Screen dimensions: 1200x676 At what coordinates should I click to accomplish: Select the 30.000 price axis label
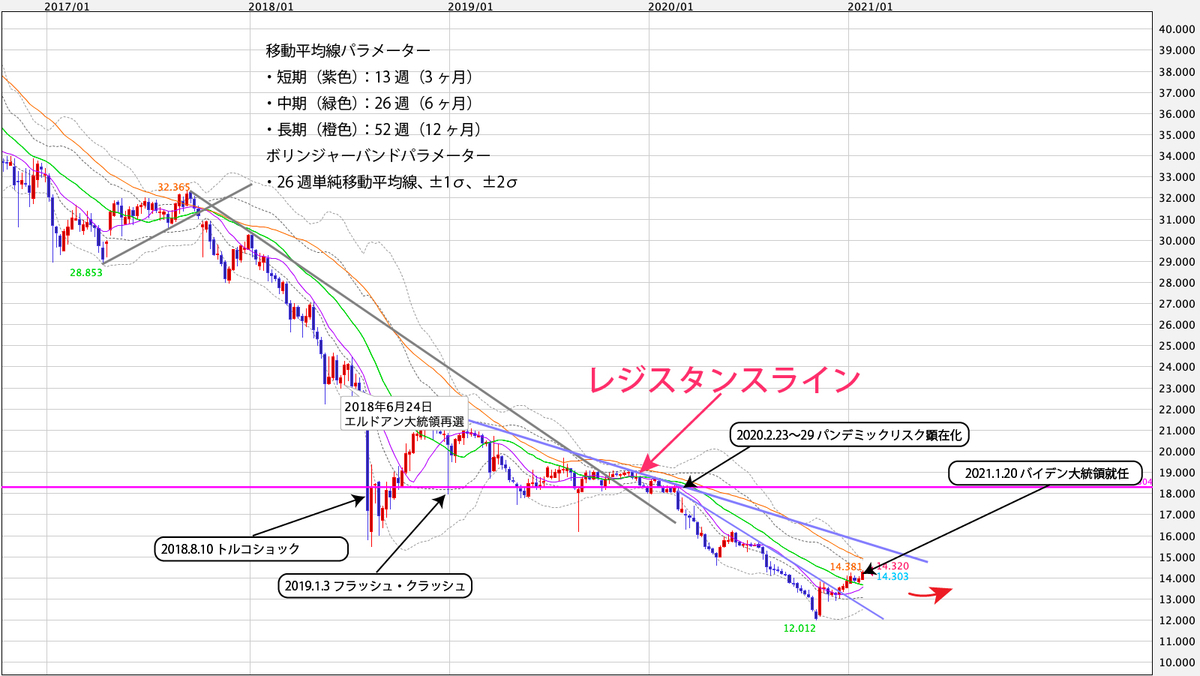coord(1177,240)
